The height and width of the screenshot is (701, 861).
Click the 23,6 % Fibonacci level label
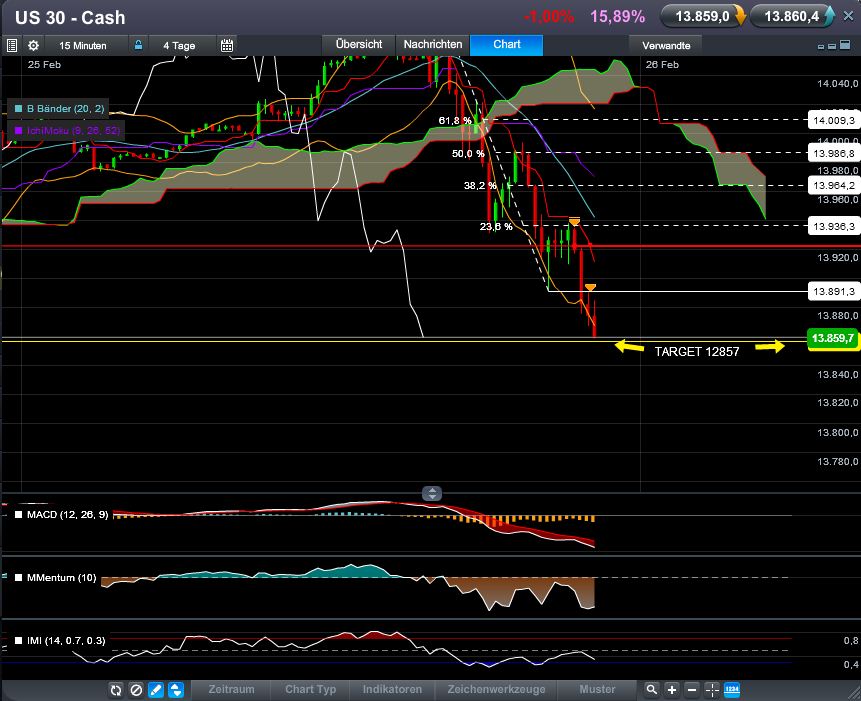tap(496, 226)
